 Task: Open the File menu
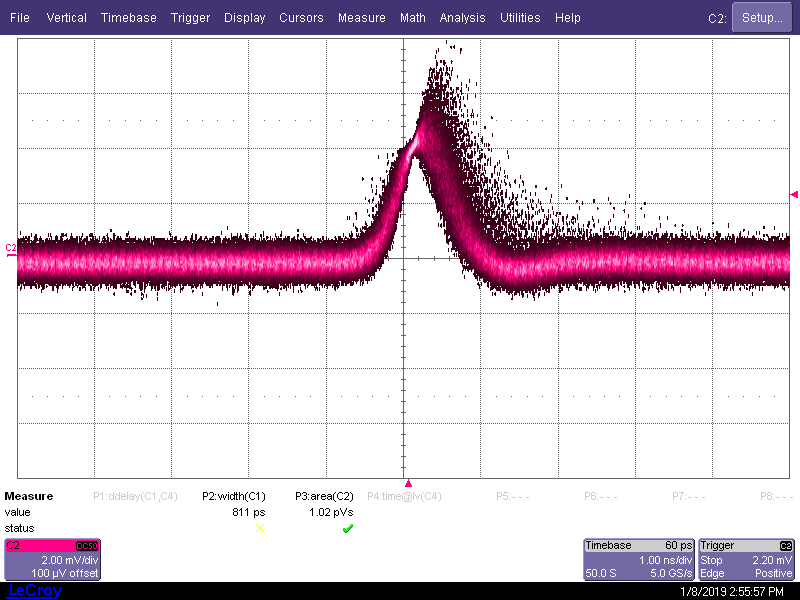pyautogui.click(x=20, y=18)
